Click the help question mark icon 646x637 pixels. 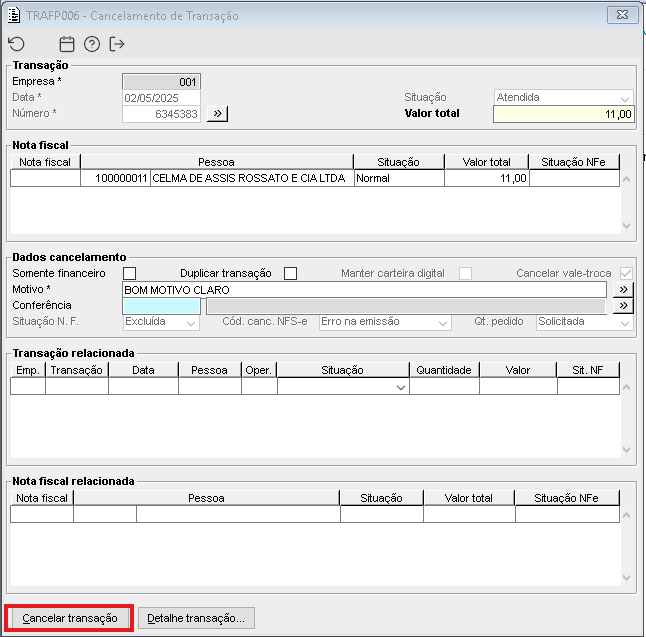click(92, 44)
